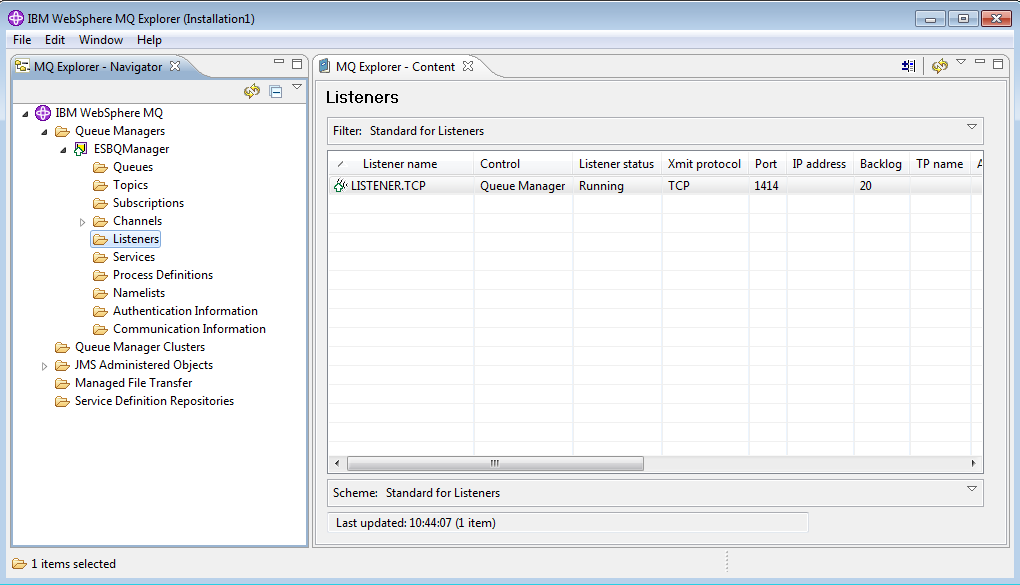Click the compare/show icon in Content toolbar
This screenshot has height=585, width=1020.
[x=909, y=66]
